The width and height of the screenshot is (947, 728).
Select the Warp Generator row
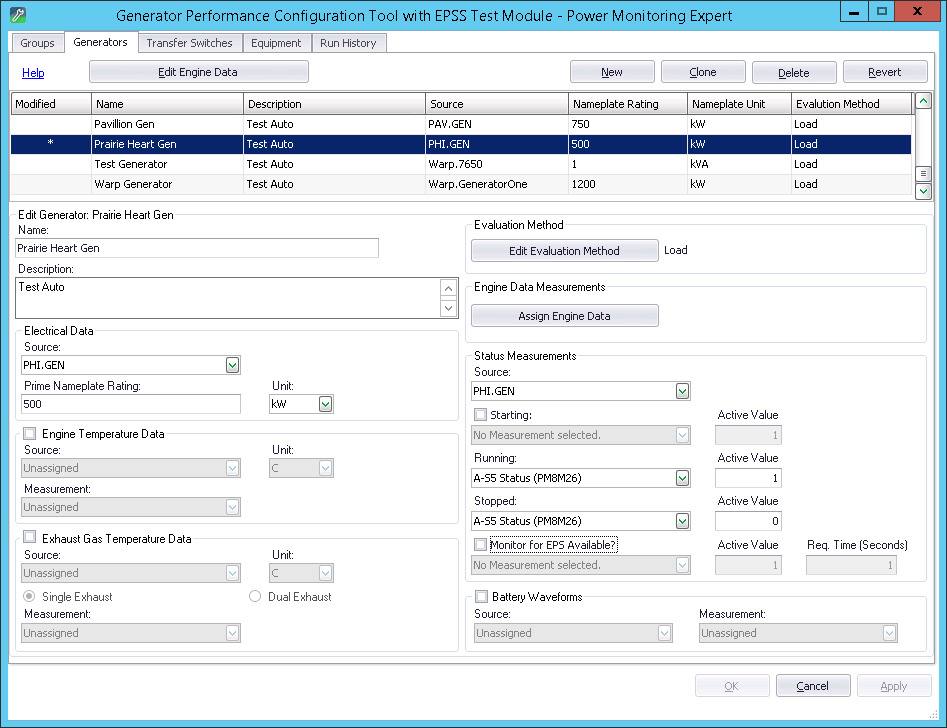pyautogui.click(x=461, y=184)
